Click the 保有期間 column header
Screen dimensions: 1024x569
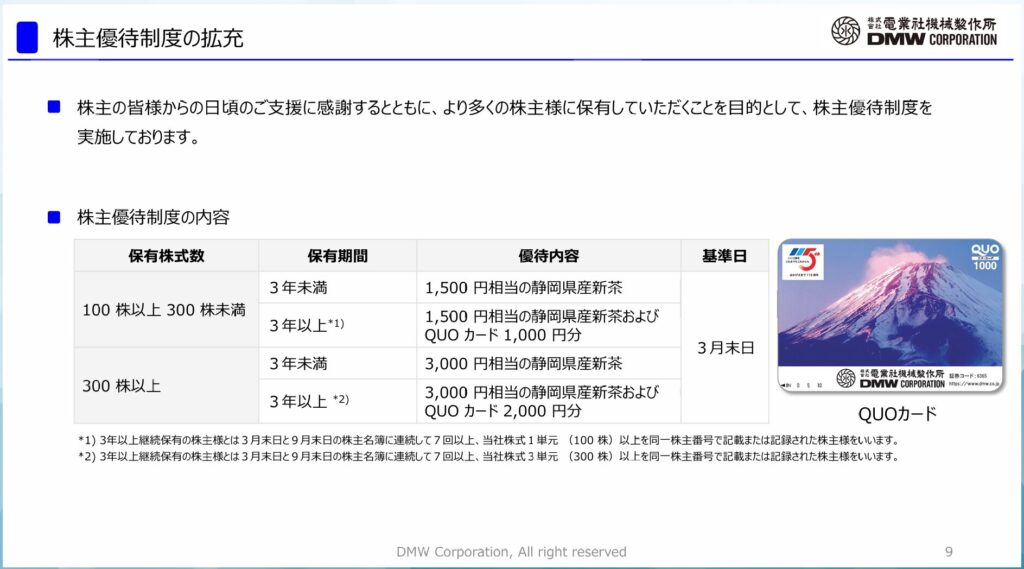(x=337, y=256)
